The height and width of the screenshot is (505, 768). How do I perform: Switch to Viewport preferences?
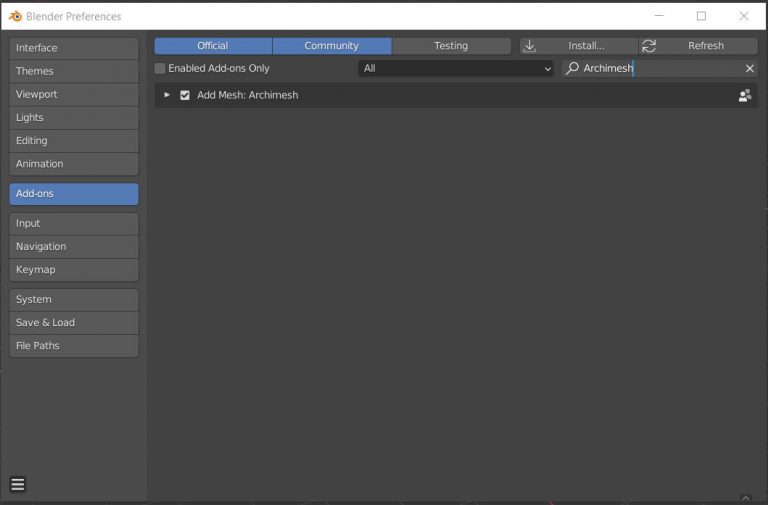(74, 94)
